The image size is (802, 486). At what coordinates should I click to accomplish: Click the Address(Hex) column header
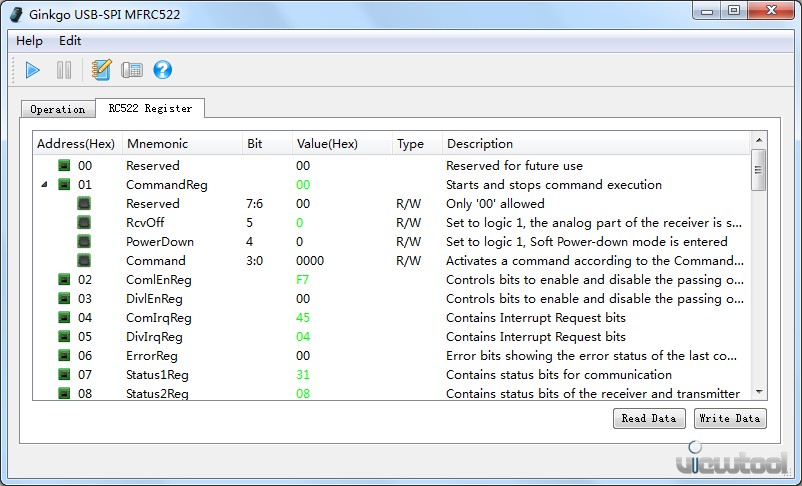coord(77,144)
